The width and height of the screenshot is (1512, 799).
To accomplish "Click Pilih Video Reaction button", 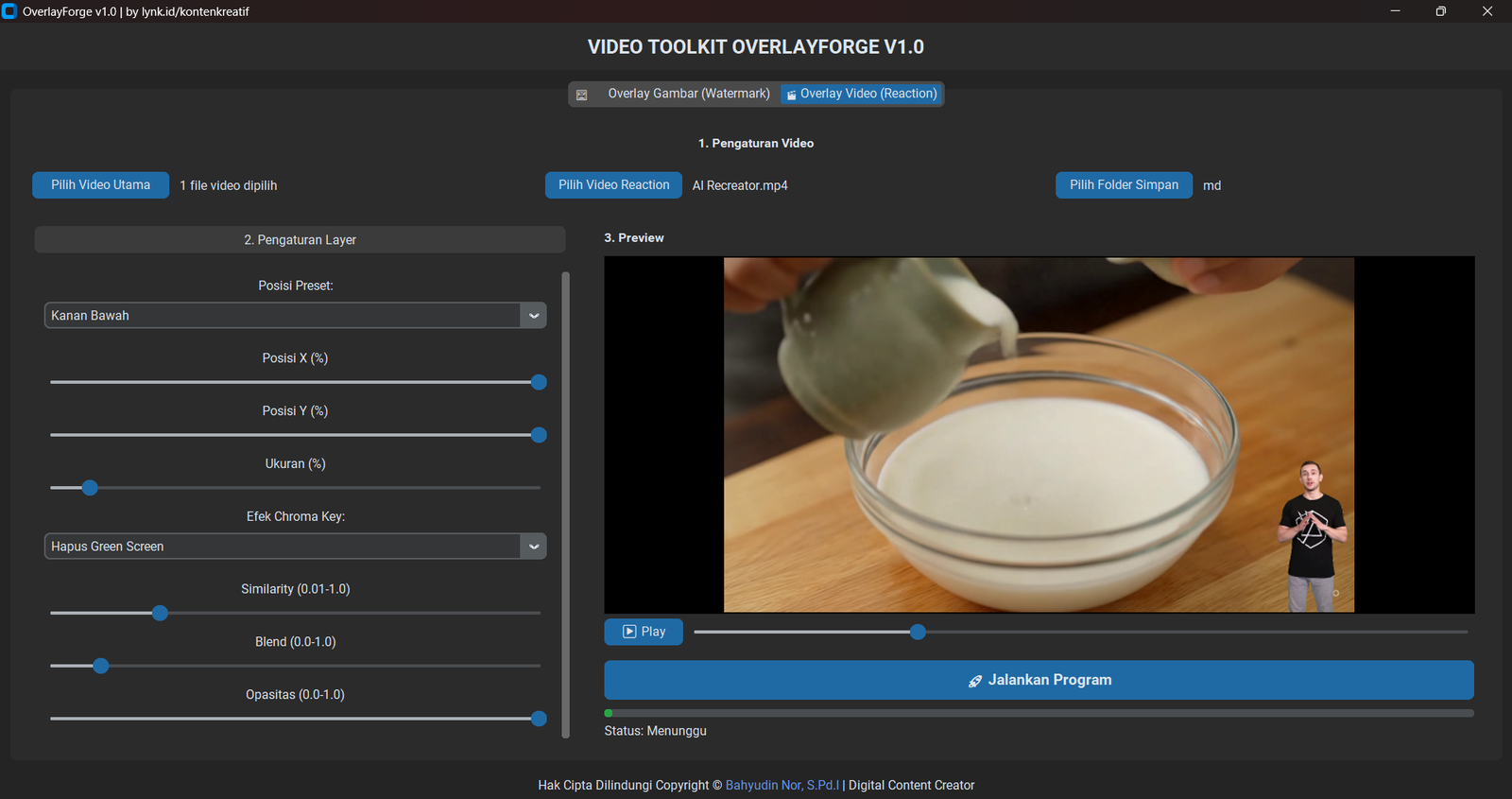I will (614, 185).
